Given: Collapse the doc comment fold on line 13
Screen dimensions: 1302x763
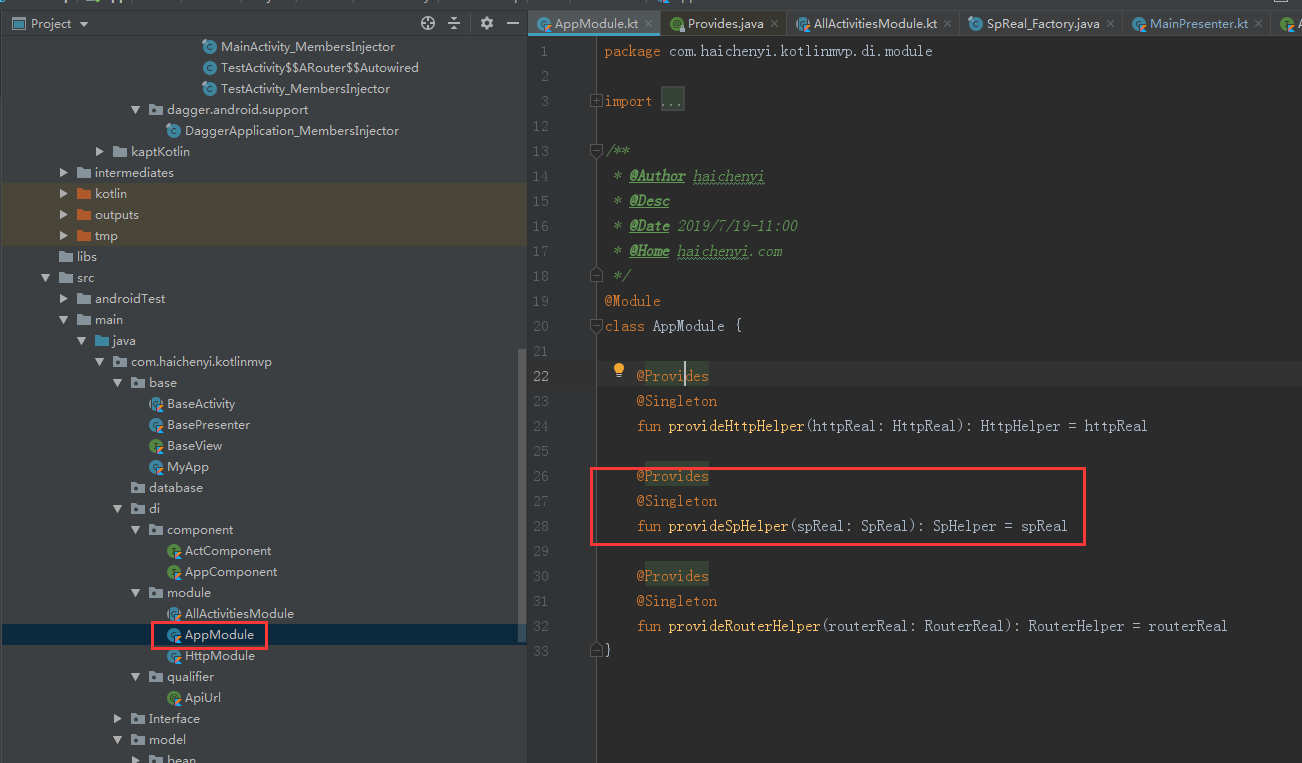Looking at the screenshot, I should [596, 151].
